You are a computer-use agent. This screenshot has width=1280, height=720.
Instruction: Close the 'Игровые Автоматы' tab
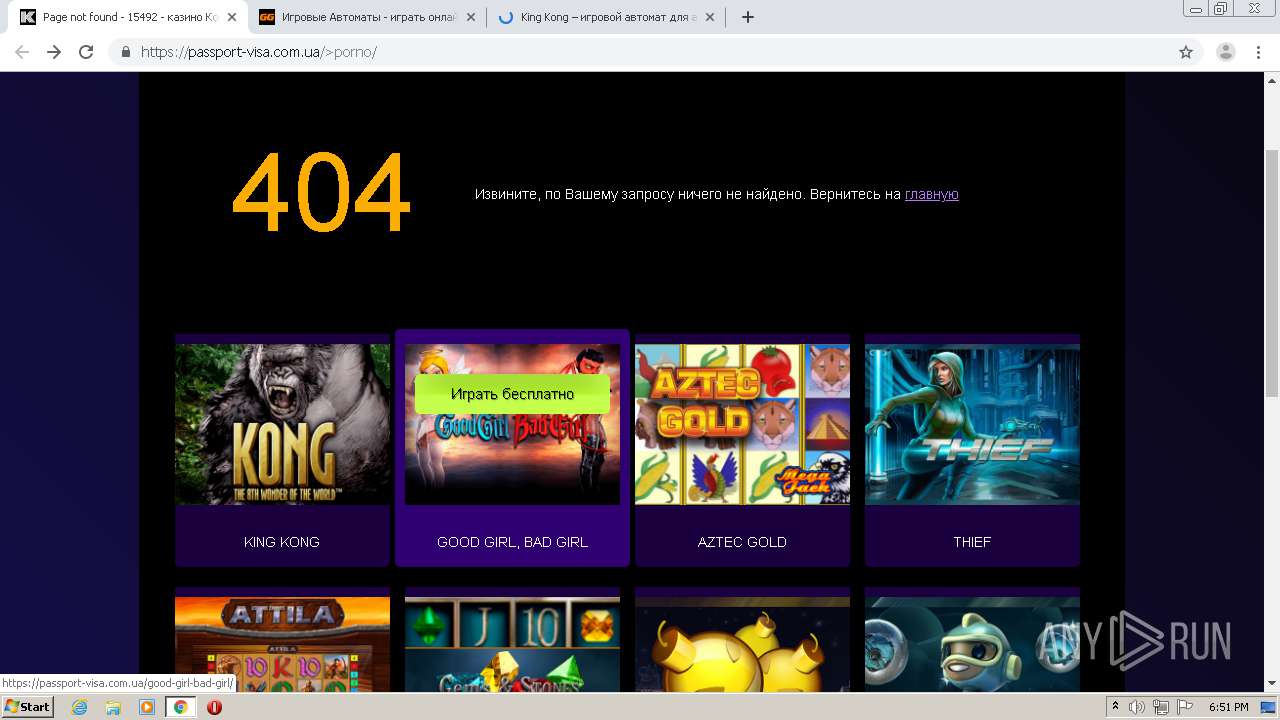click(472, 17)
